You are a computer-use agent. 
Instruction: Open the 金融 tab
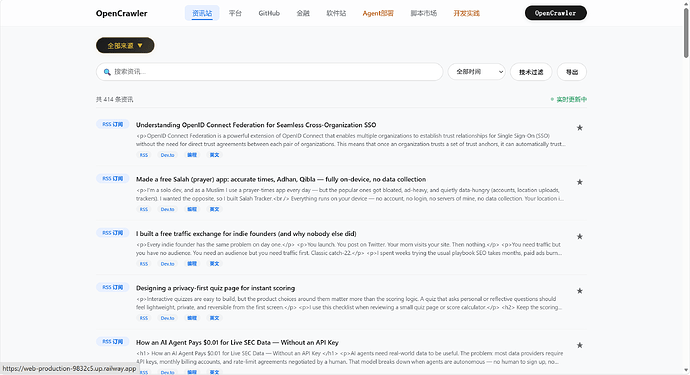tap(303, 13)
